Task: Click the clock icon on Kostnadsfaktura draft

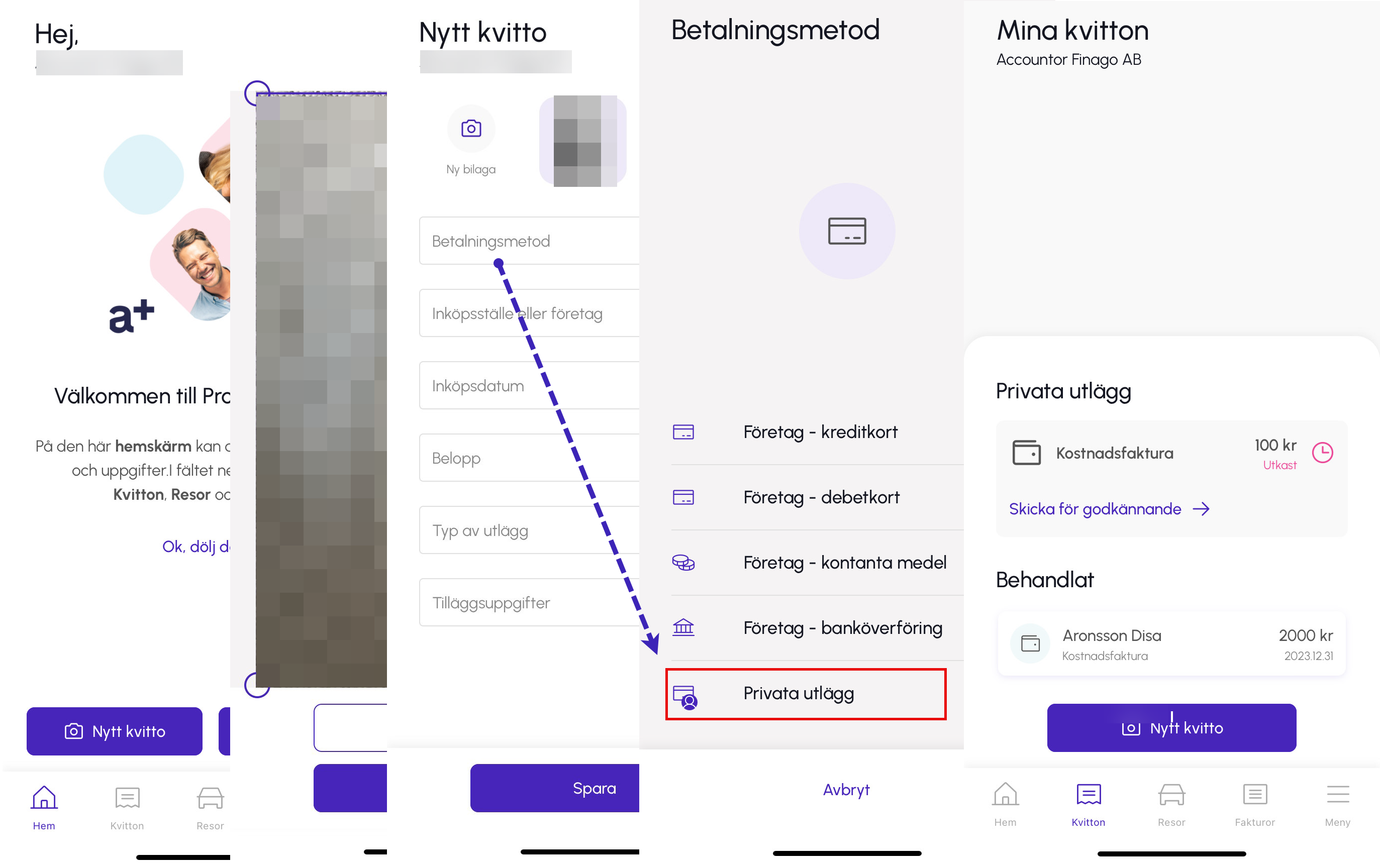Action: pyautogui.click(x=1323, y=453)
